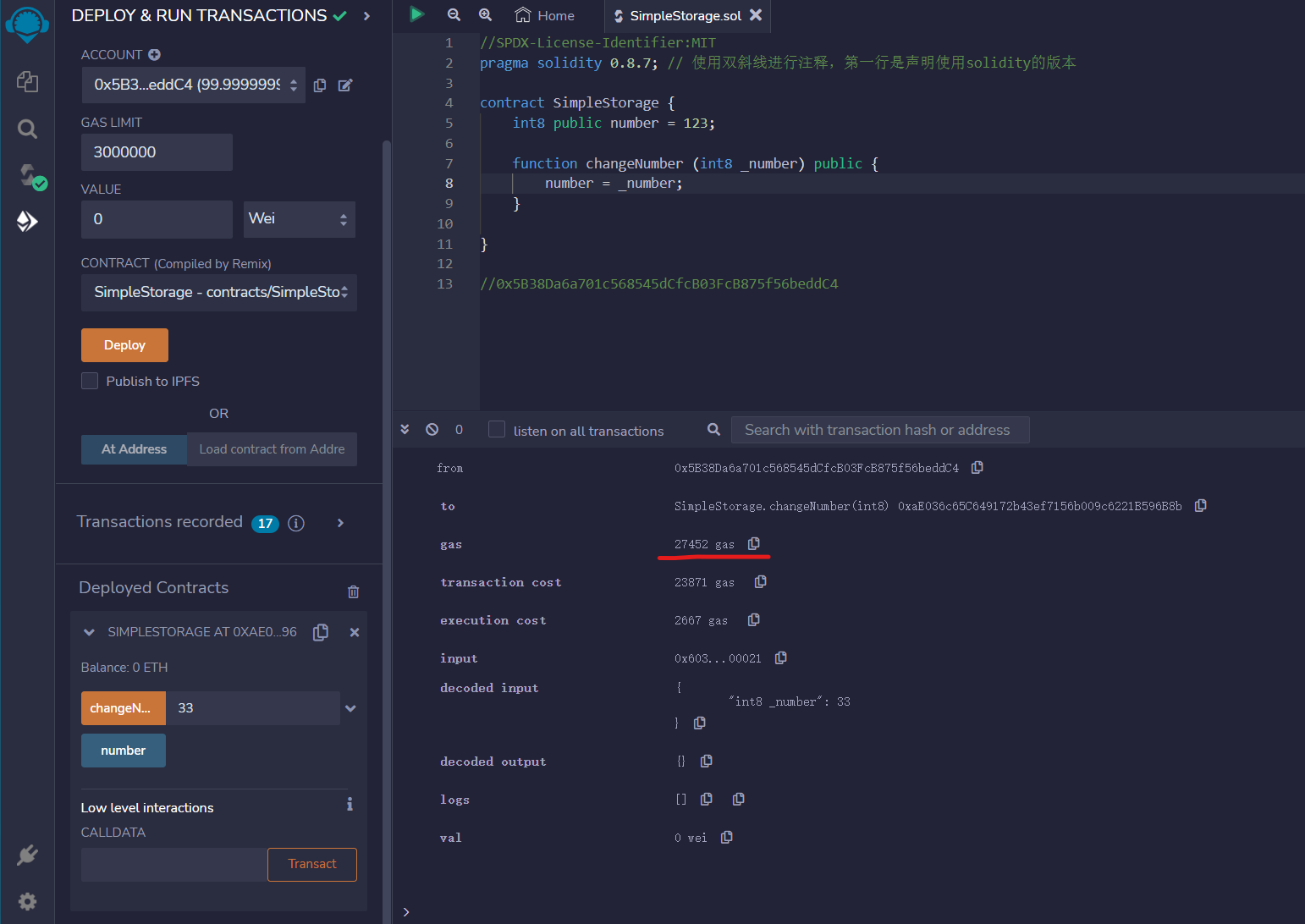
Task: Copy the from address value
Action: pos(977,467)
